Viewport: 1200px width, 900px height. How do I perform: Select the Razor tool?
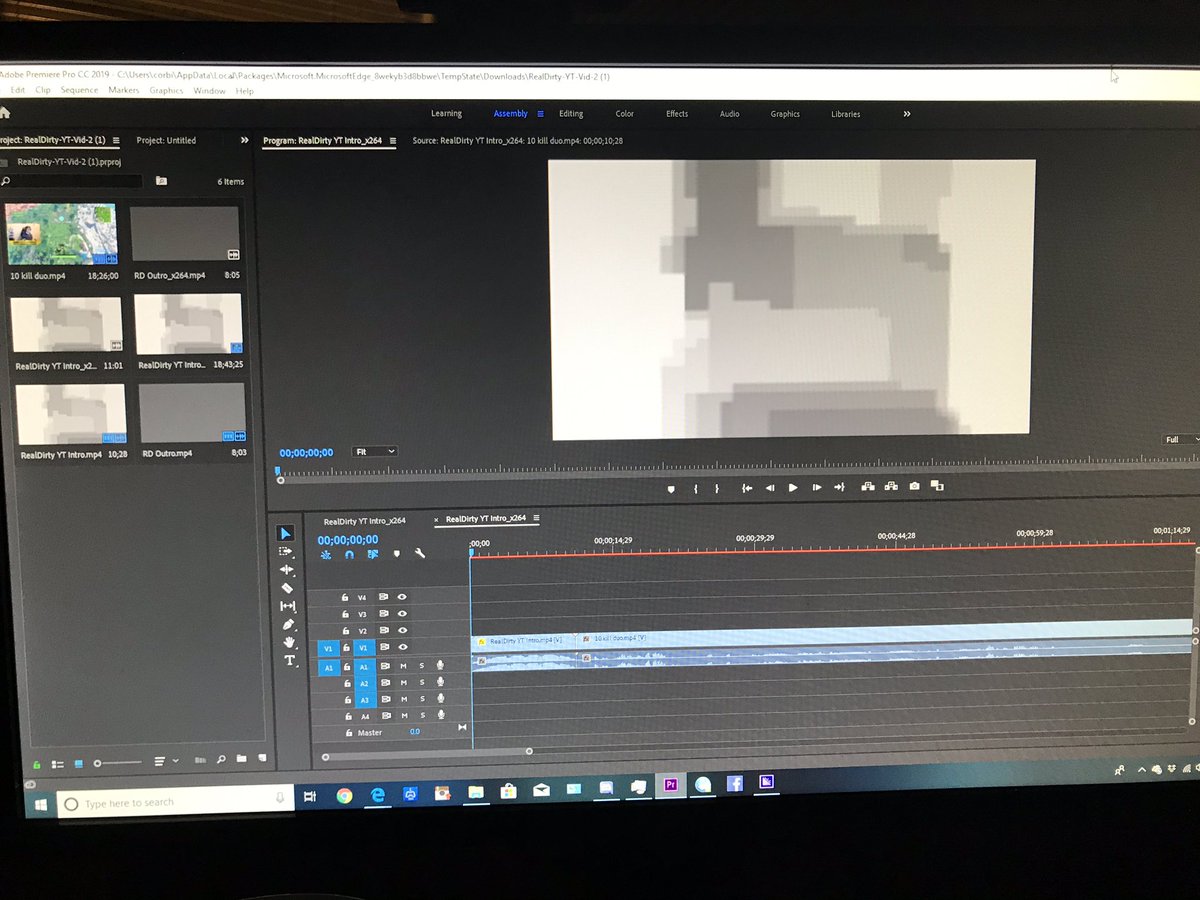[x=287, y=588]
